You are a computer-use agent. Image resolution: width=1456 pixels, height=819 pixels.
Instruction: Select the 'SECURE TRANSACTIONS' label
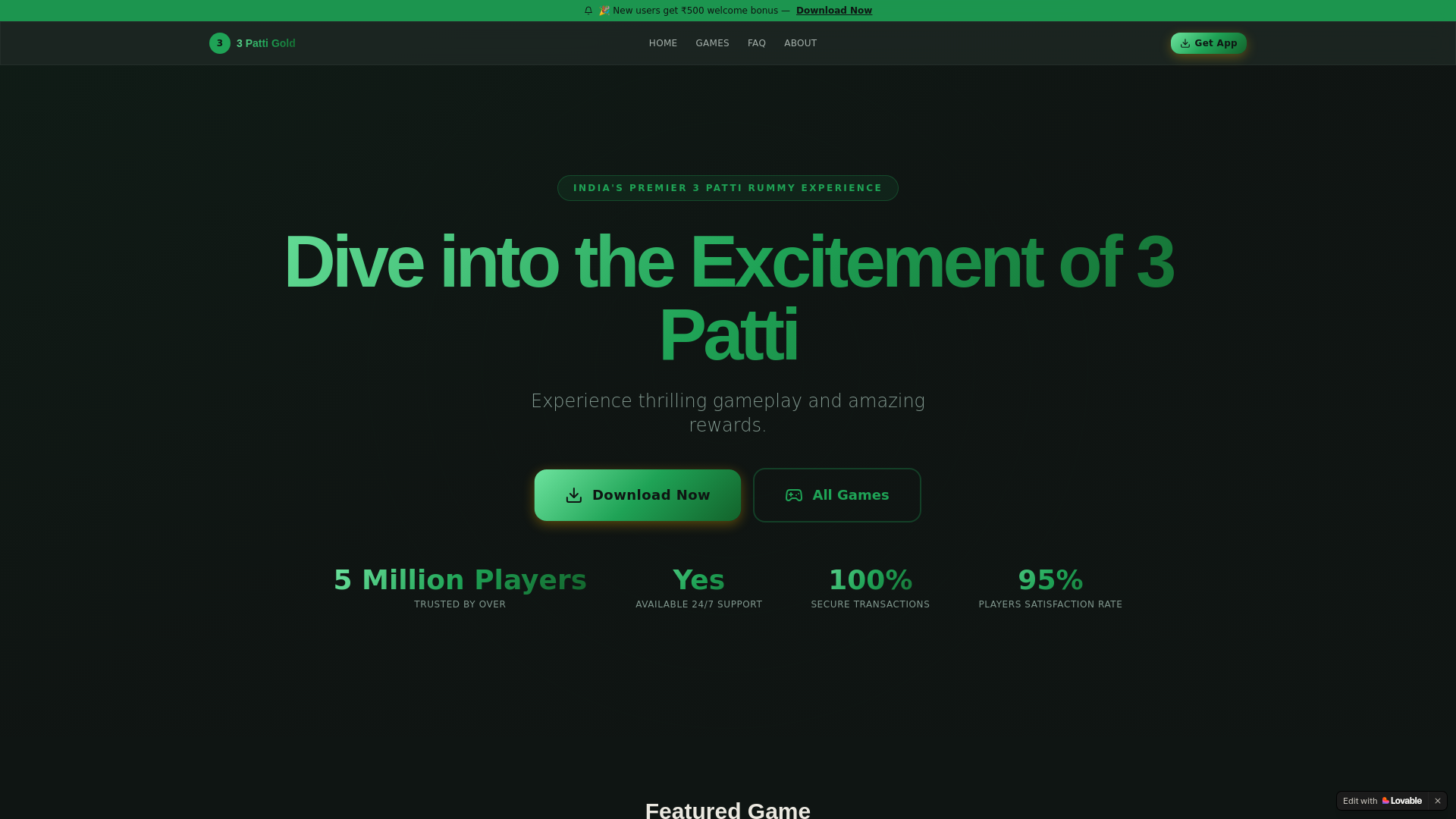871,604
